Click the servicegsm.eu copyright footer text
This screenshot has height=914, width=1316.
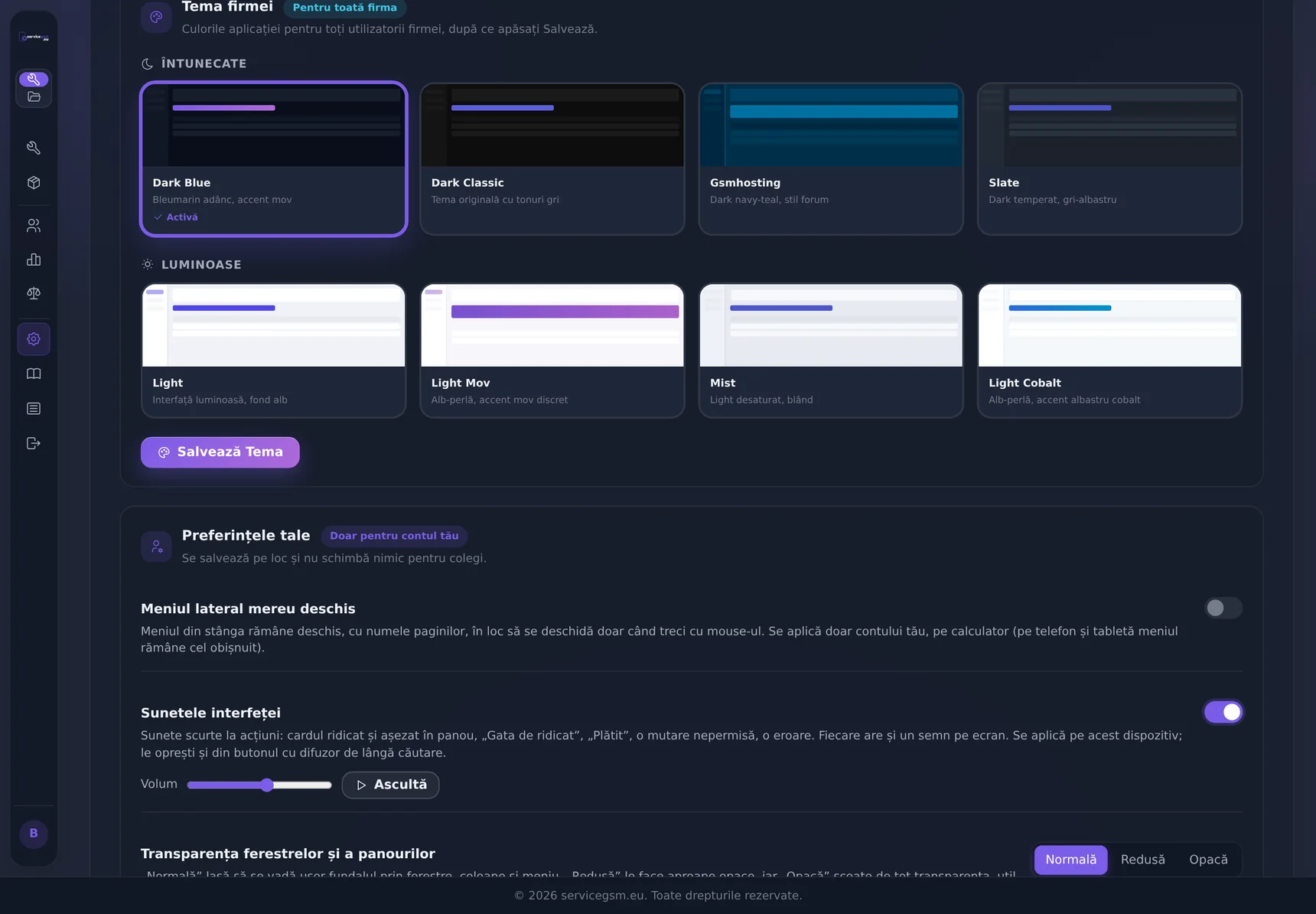[x=658, y=896]
